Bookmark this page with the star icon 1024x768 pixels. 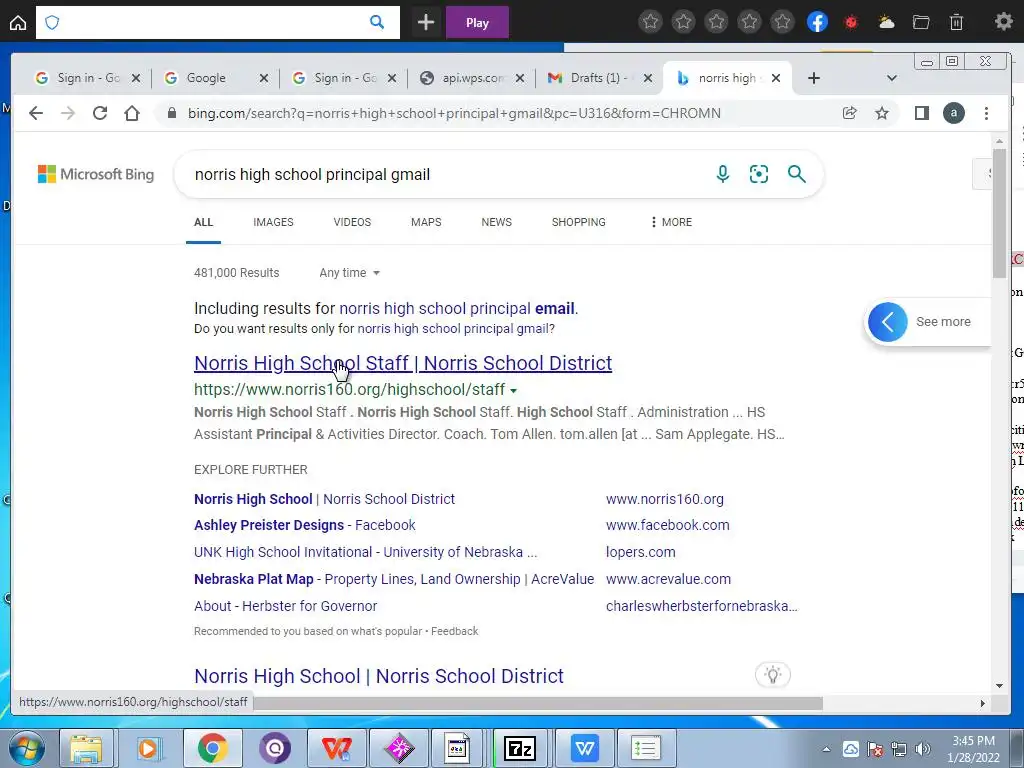click(x=882, y=113)
